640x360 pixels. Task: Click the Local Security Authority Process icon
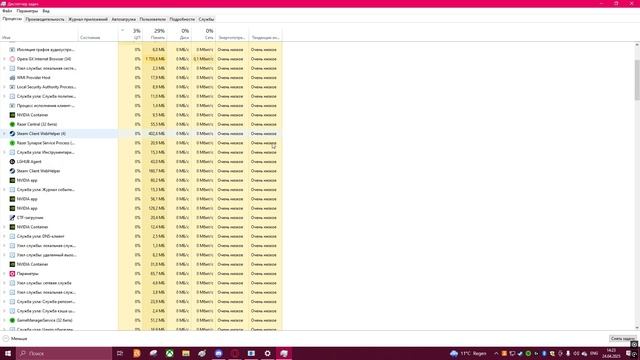pyautogui.click(x=12, y=87)
